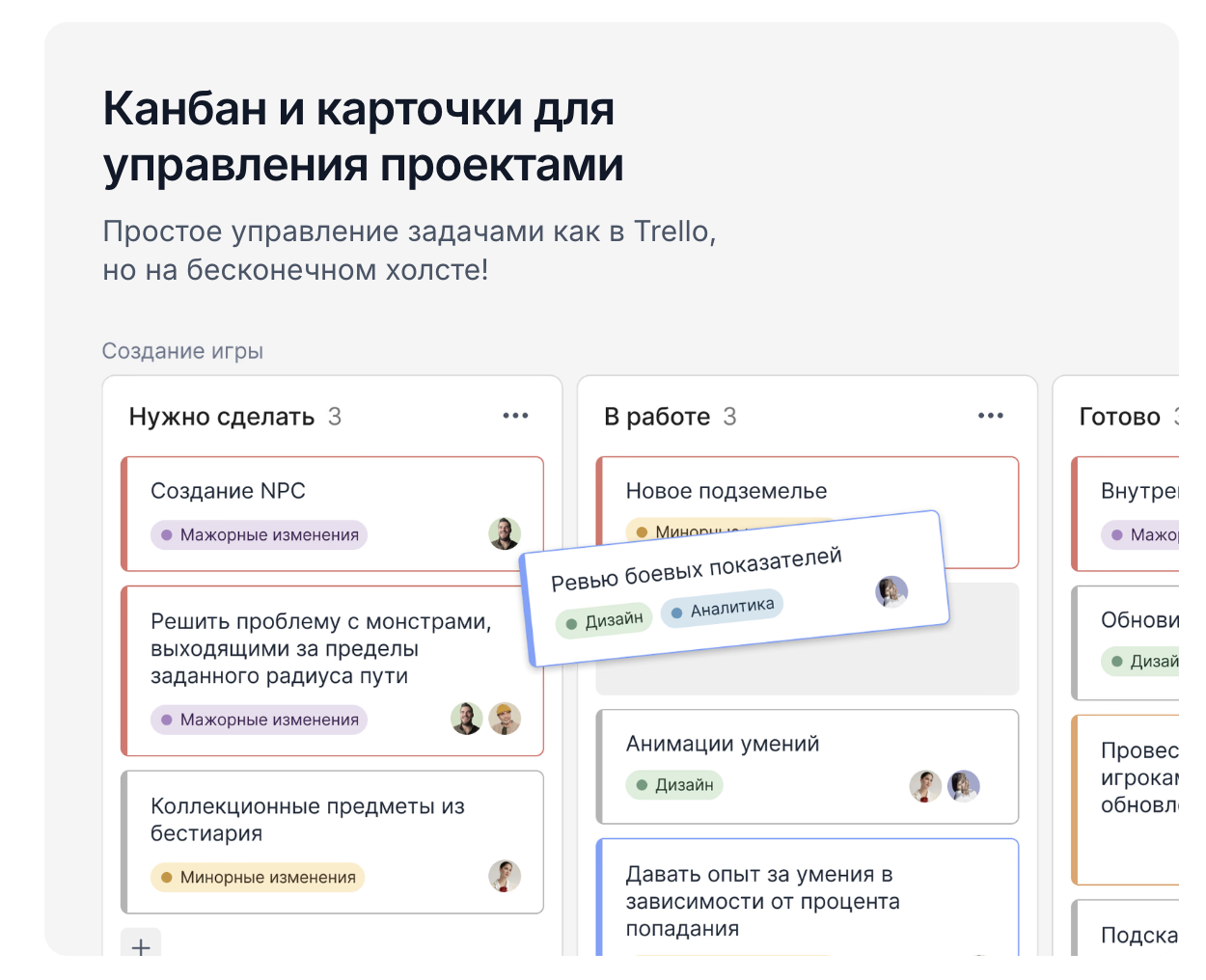Click the first avatar on Анимации умений card
1206x980 pixels.
point(925,786)
